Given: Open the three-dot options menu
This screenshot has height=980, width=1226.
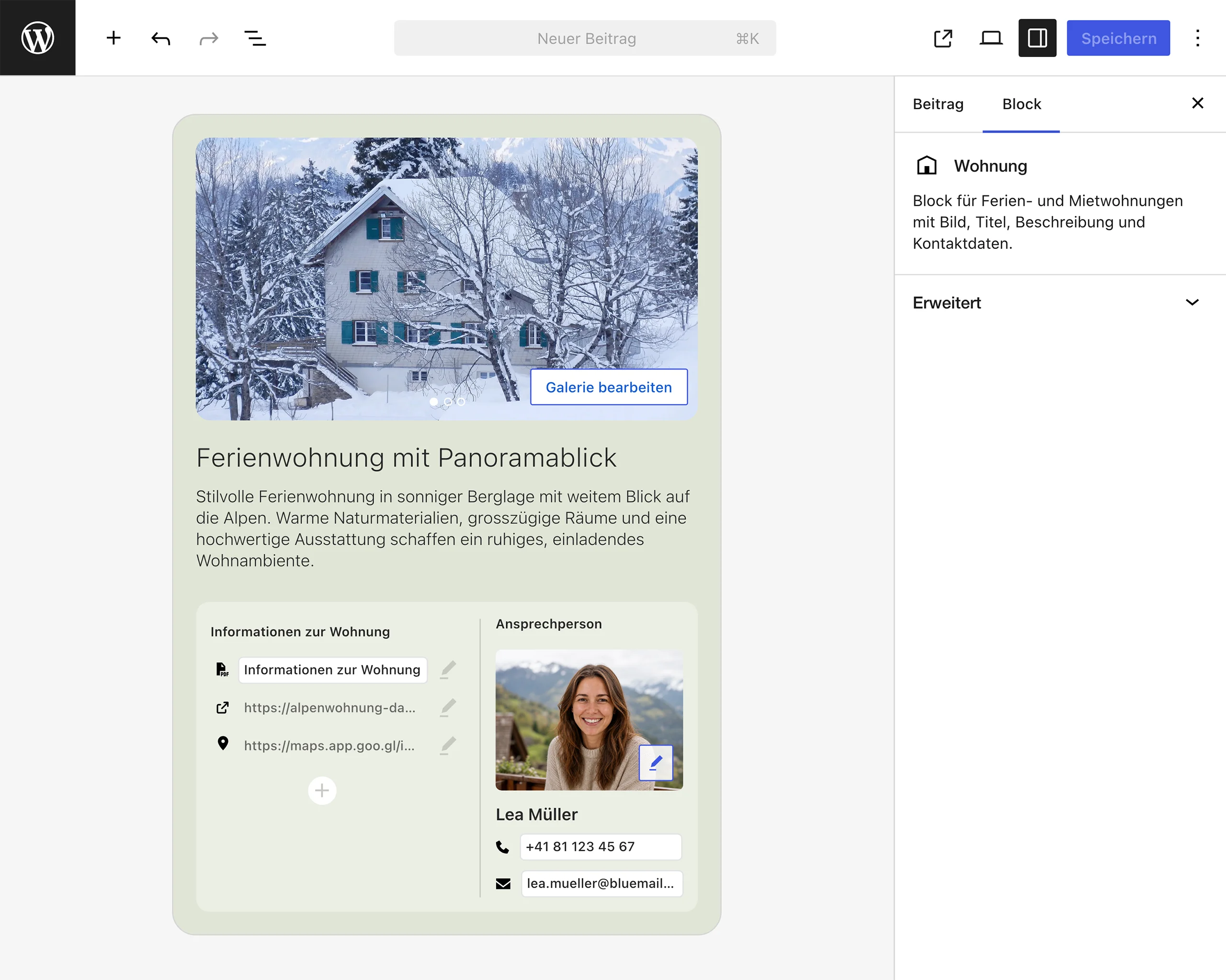Looking at the screenshot, I should click(1198, 38).
